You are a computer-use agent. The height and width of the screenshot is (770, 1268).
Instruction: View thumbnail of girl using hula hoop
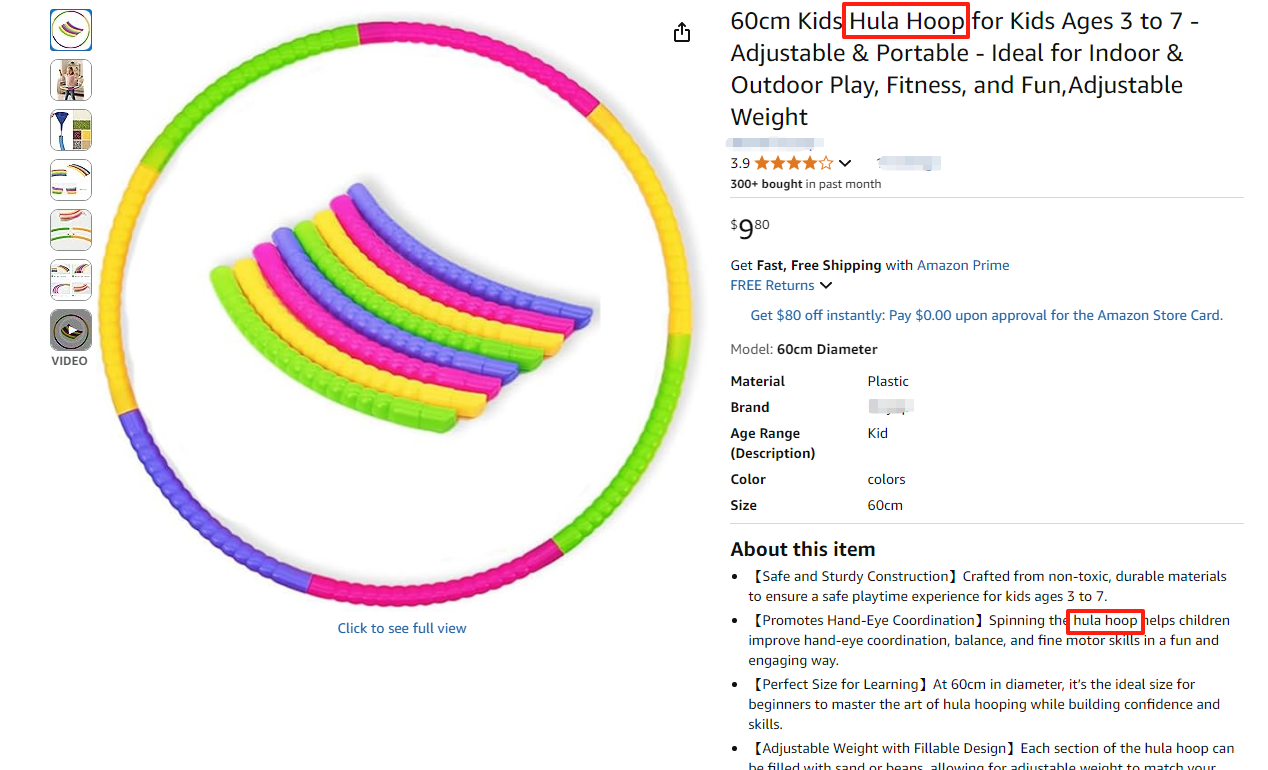coord(71,80)
